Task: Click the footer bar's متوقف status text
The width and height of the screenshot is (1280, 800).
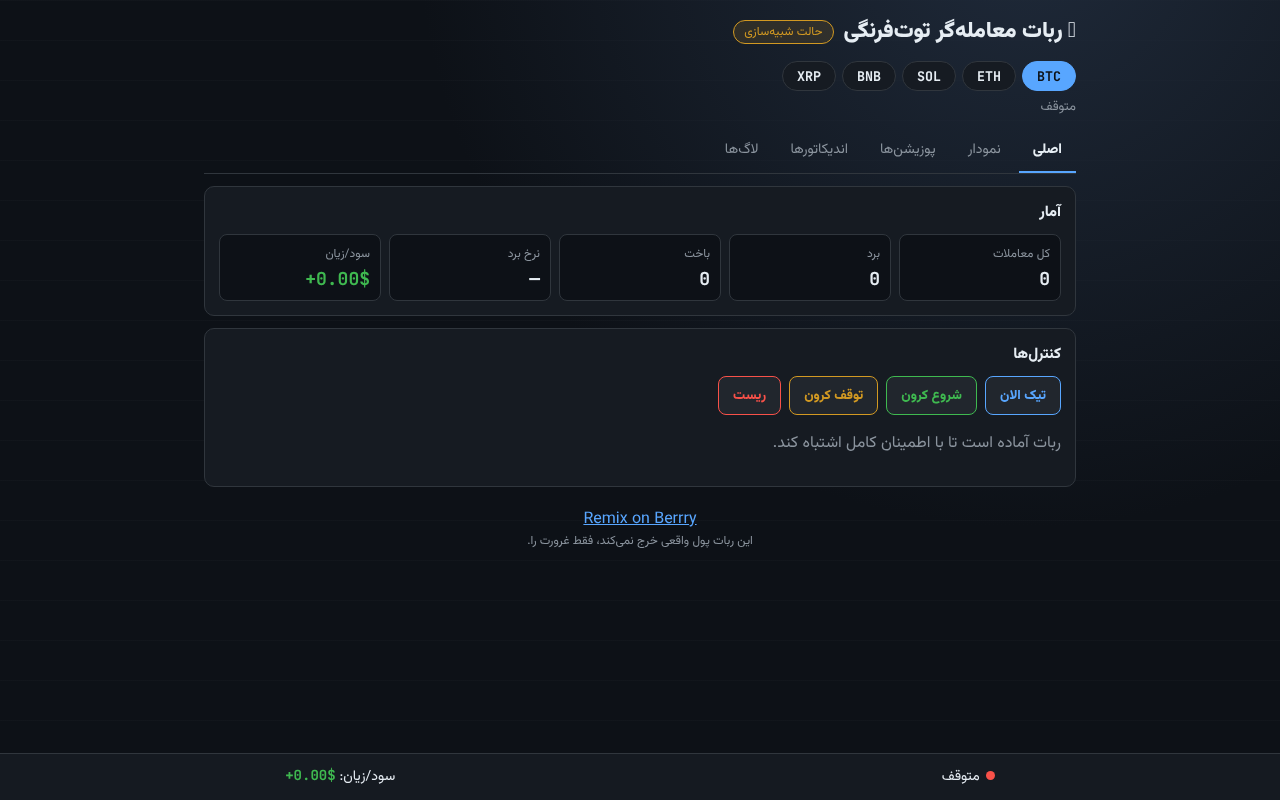Action: pyautogui.click(x=960, y=776)
